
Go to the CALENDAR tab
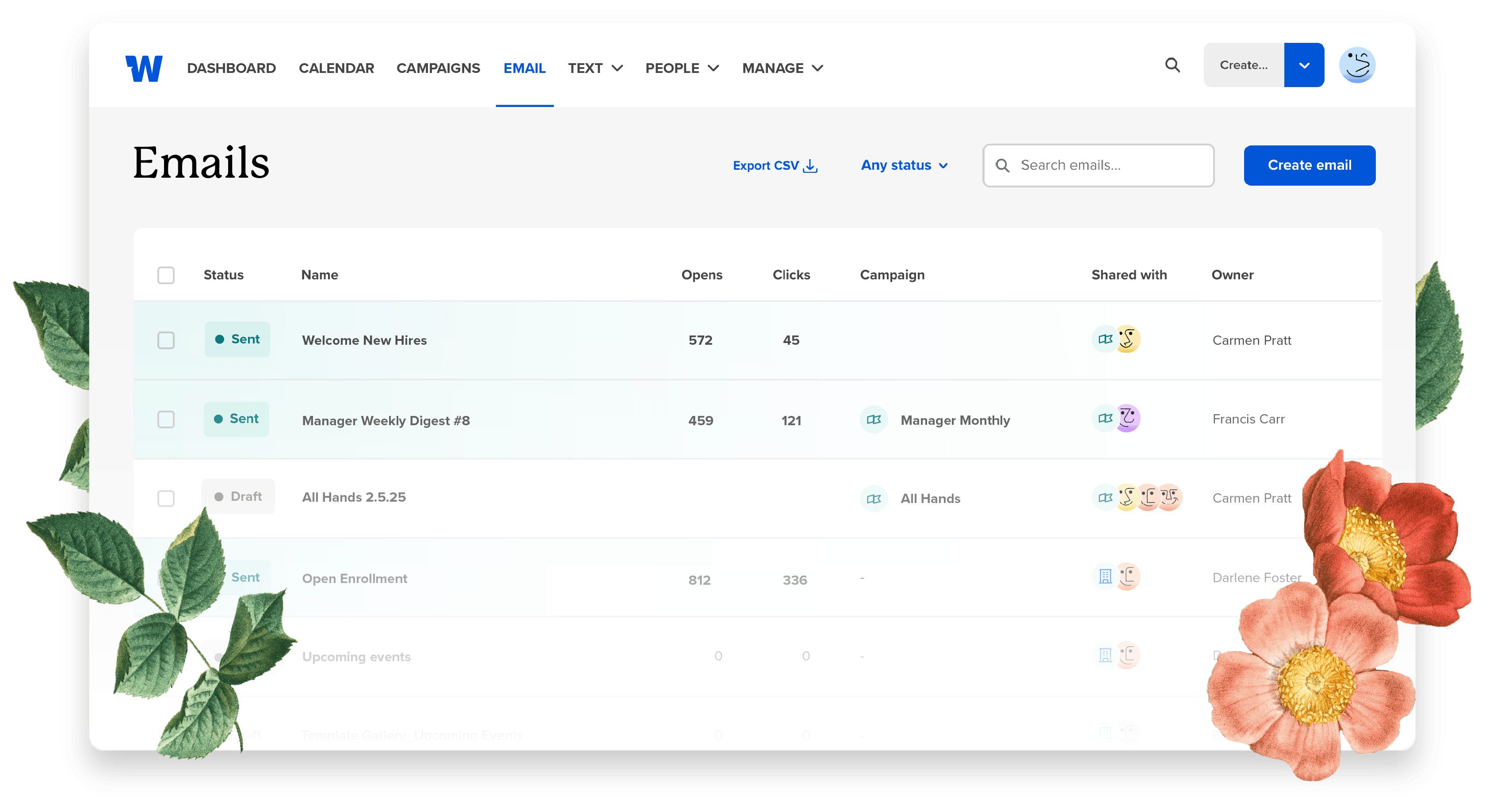[x=336, y=69]
